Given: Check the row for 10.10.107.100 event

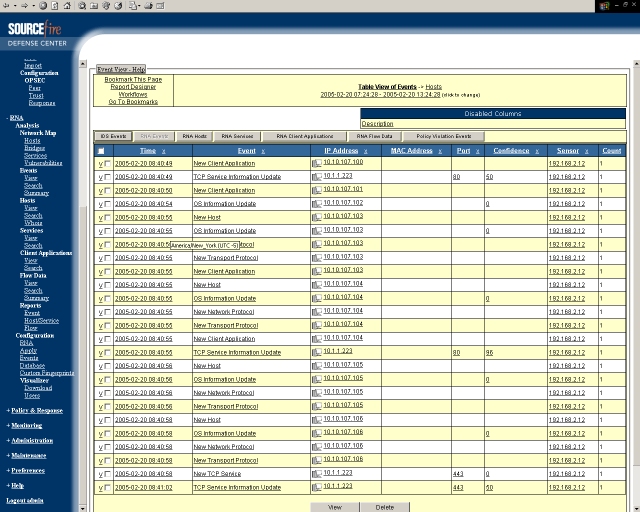Looking at the screenshot, I should tap(108, 163).
